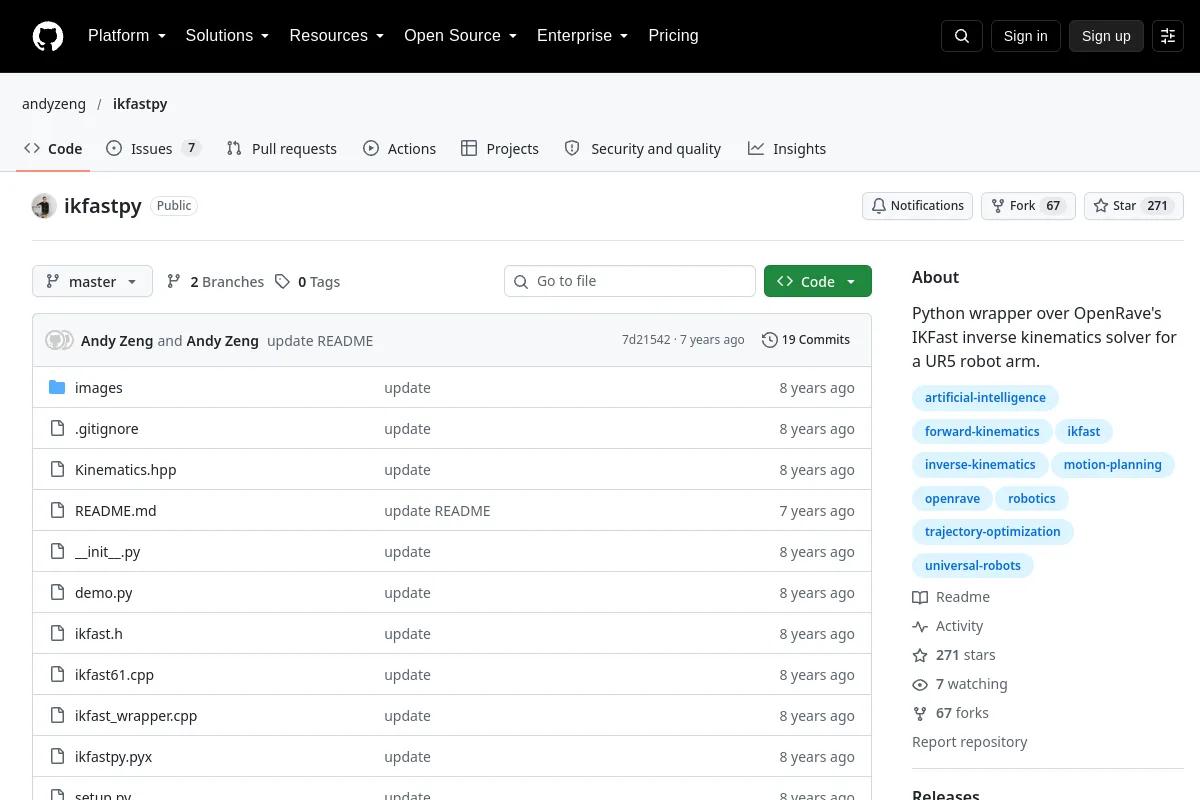The width and height of the screenshot is (1200, 800).
Task: Click the .gitignore file icon
Action: point(57,429)
